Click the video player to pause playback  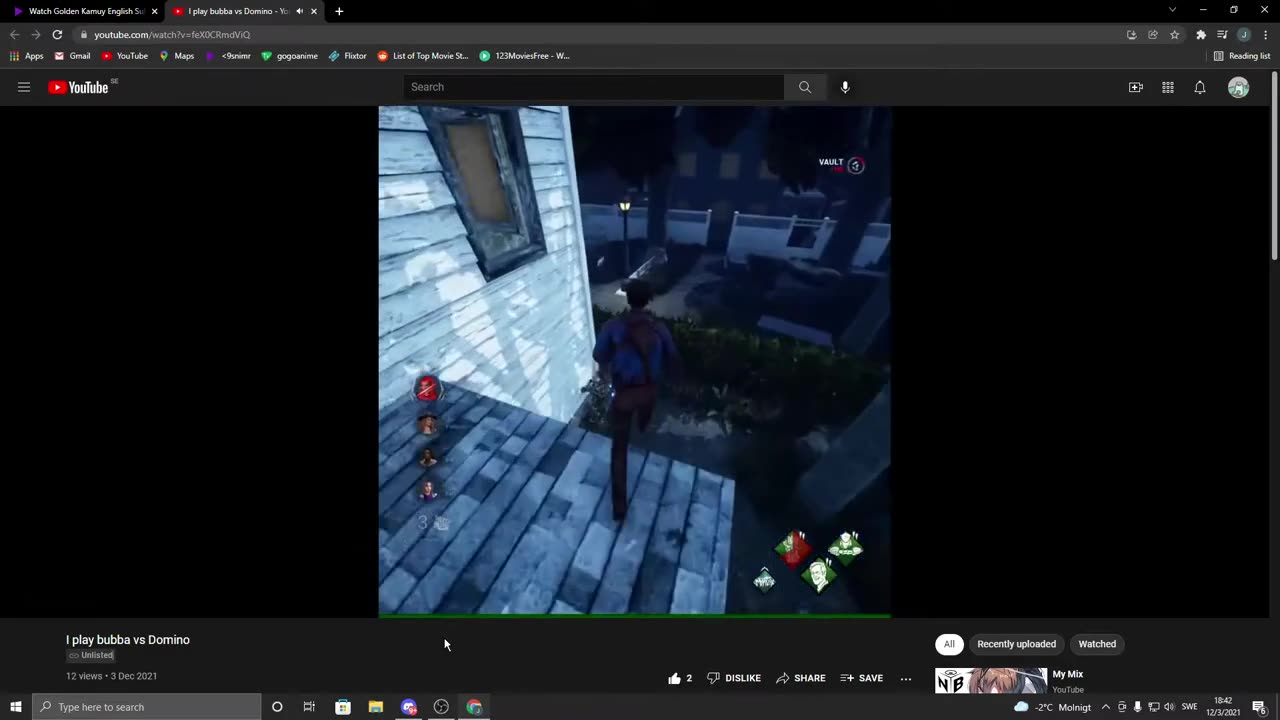(x=634, y=360)
